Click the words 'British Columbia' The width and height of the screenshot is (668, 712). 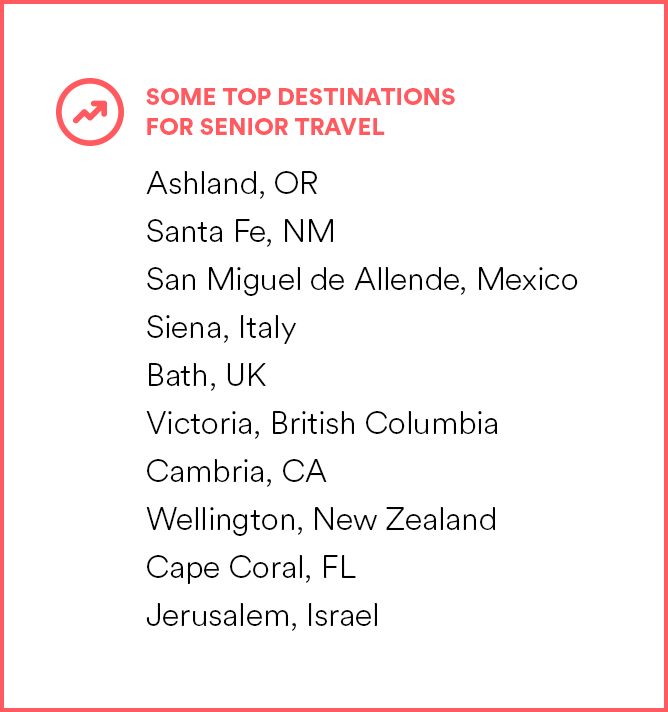(384, 423)
